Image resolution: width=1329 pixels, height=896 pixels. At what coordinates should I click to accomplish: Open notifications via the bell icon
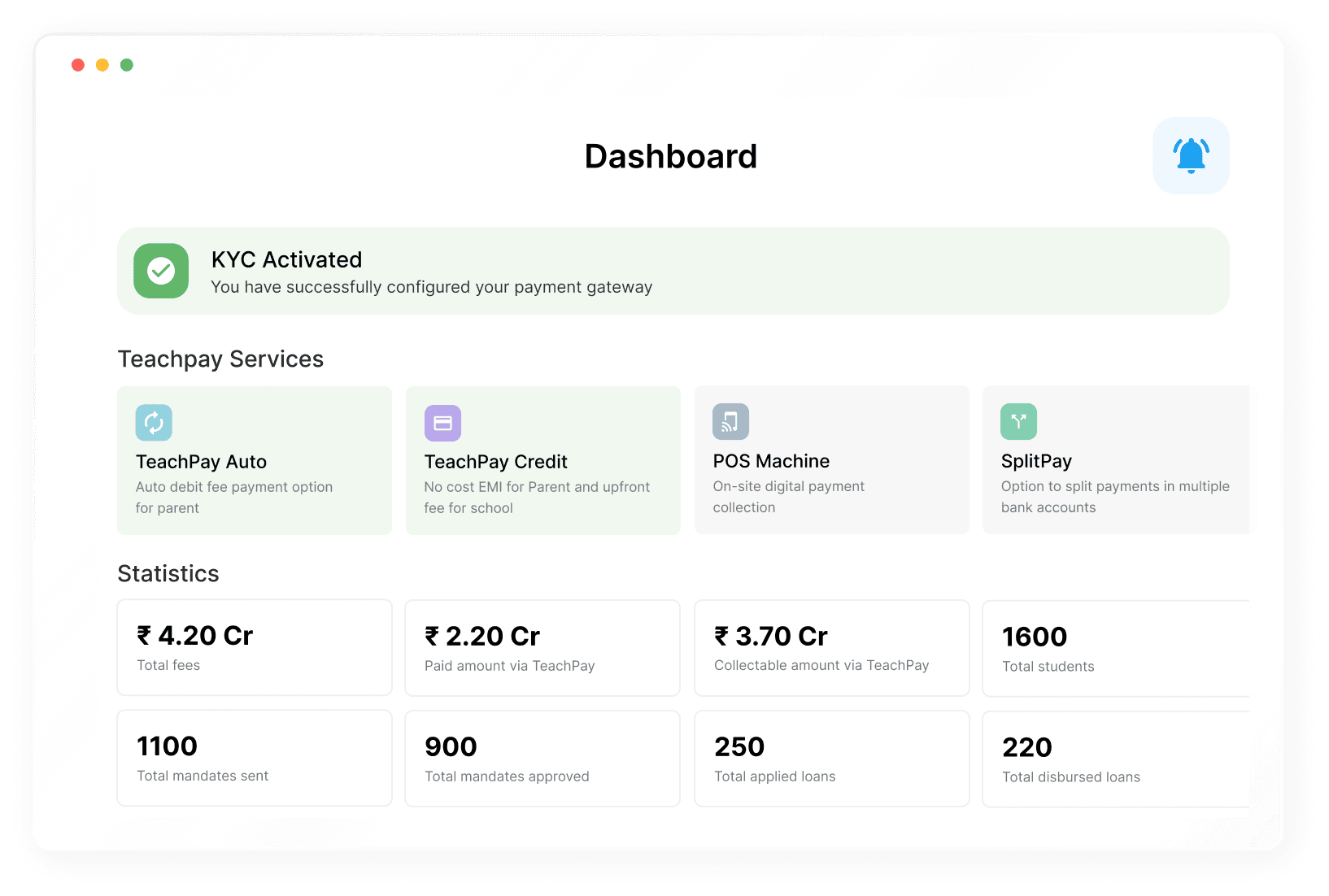1191,155
